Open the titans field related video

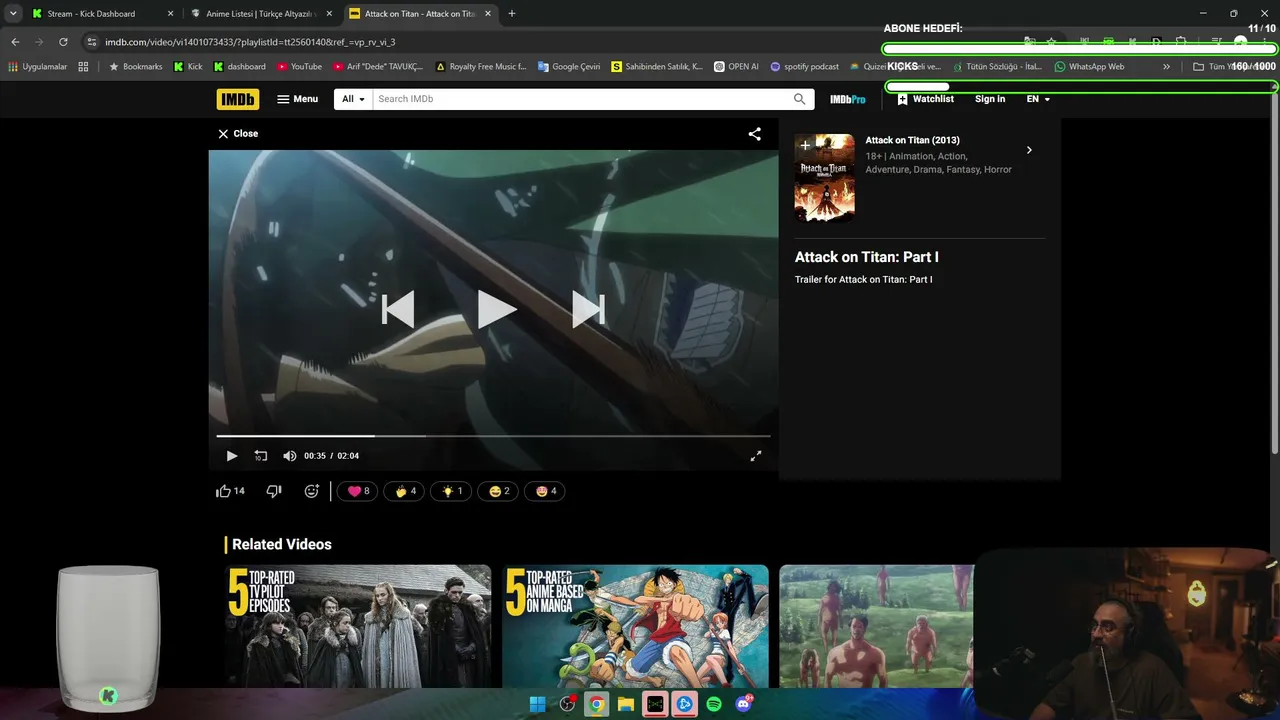pos(876,626)
